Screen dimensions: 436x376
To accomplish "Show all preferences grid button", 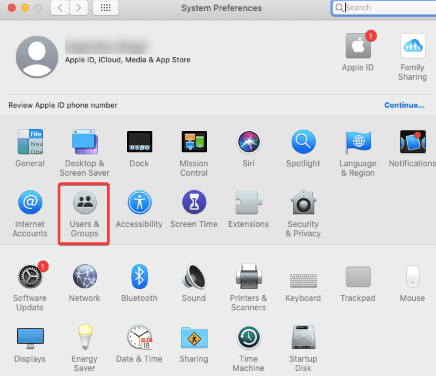I will coord(105,8).
